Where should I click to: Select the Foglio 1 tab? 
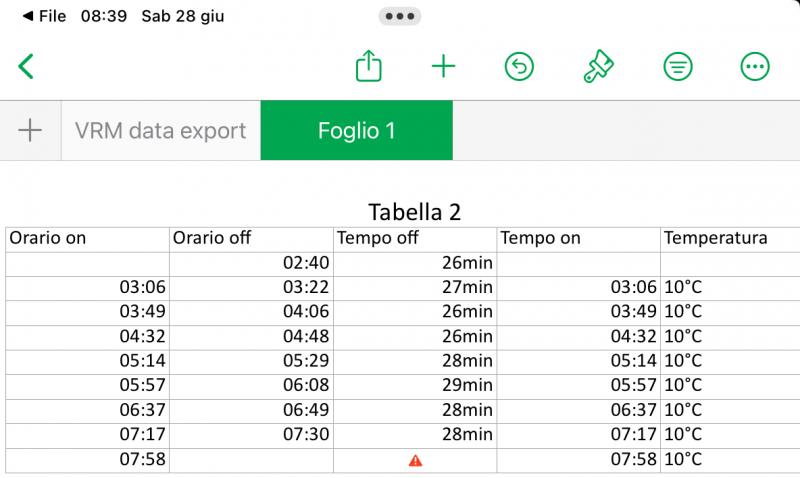(356, 131)
